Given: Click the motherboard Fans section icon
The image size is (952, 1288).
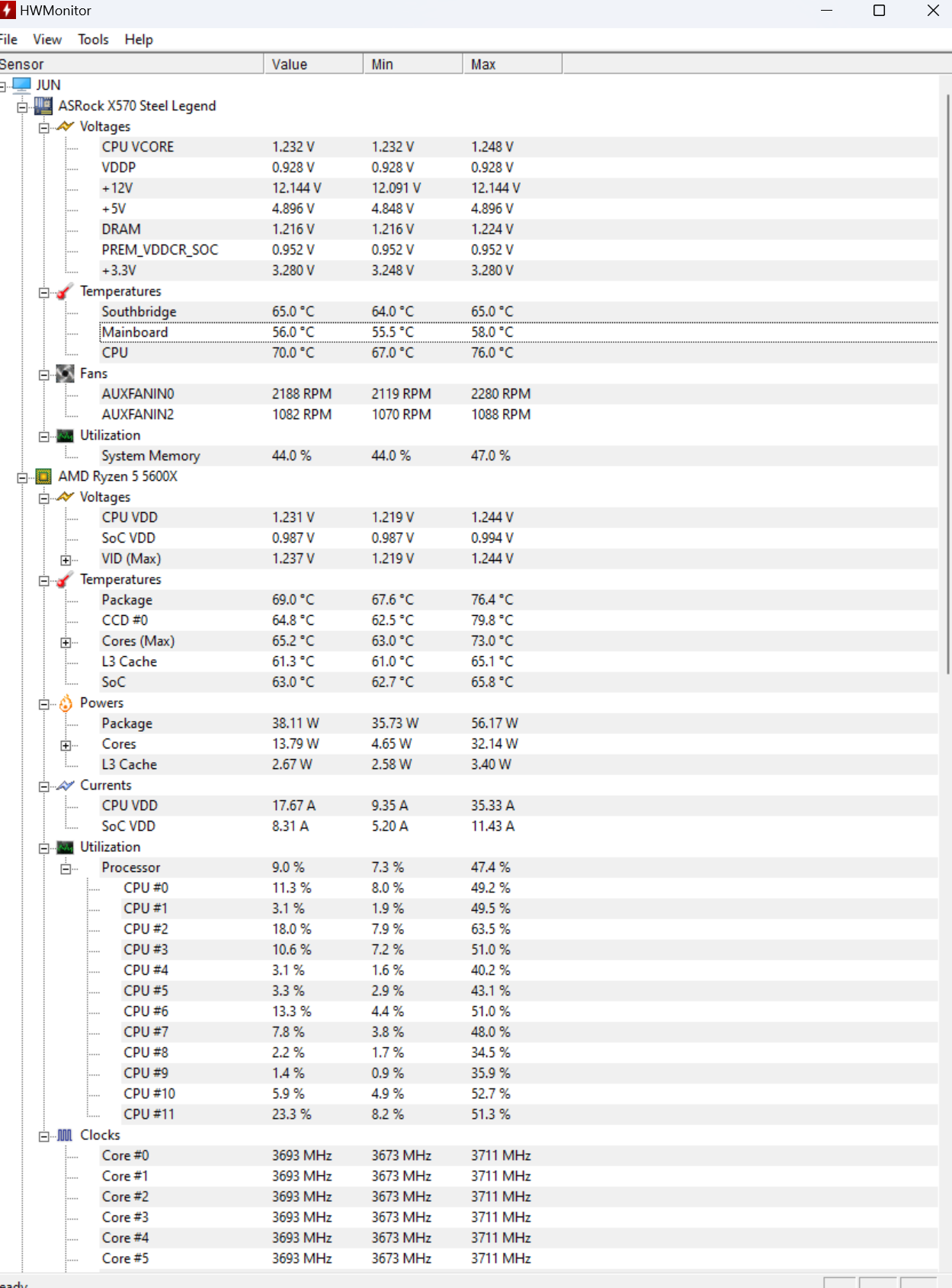Looking at the screenshot, I should point(66,373).
